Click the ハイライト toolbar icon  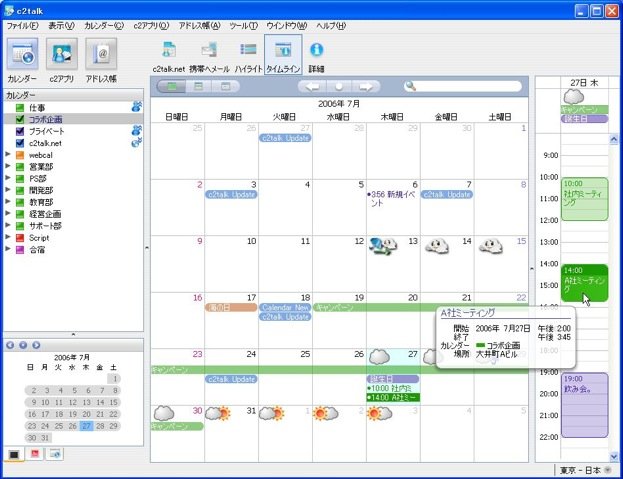[x=248, y=50]
